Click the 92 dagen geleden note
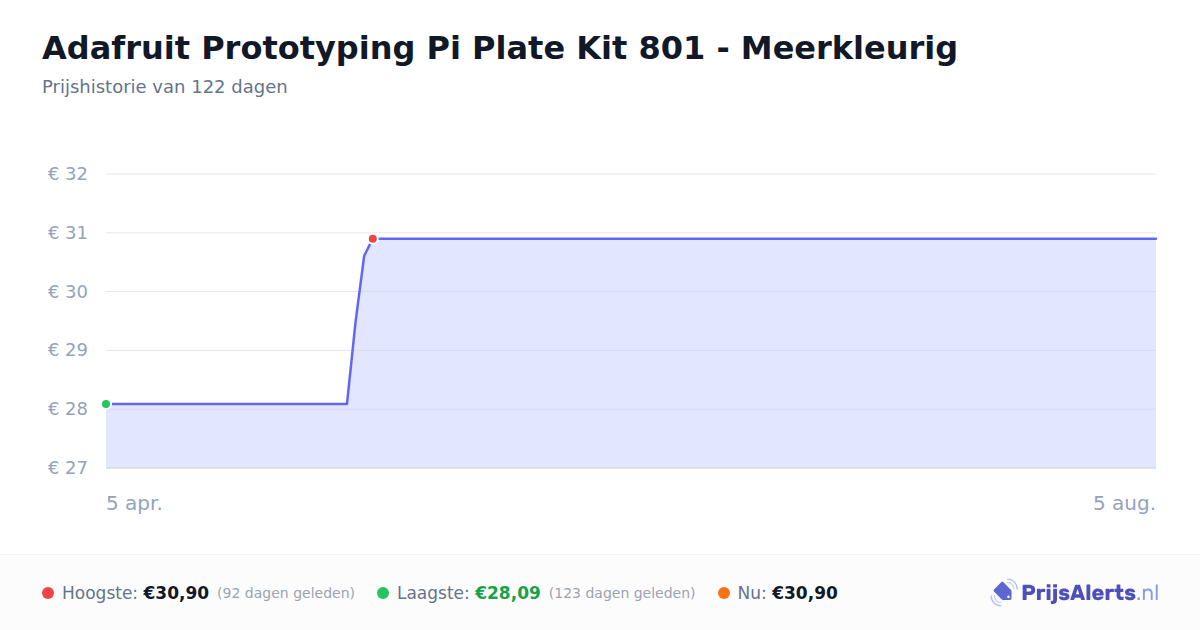 [x=286, y=593]
